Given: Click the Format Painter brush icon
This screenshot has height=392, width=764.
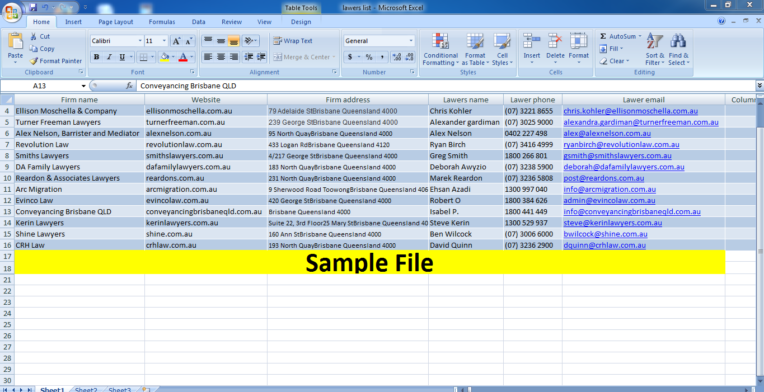Looking at the screenshot, I should click(33, 61).
